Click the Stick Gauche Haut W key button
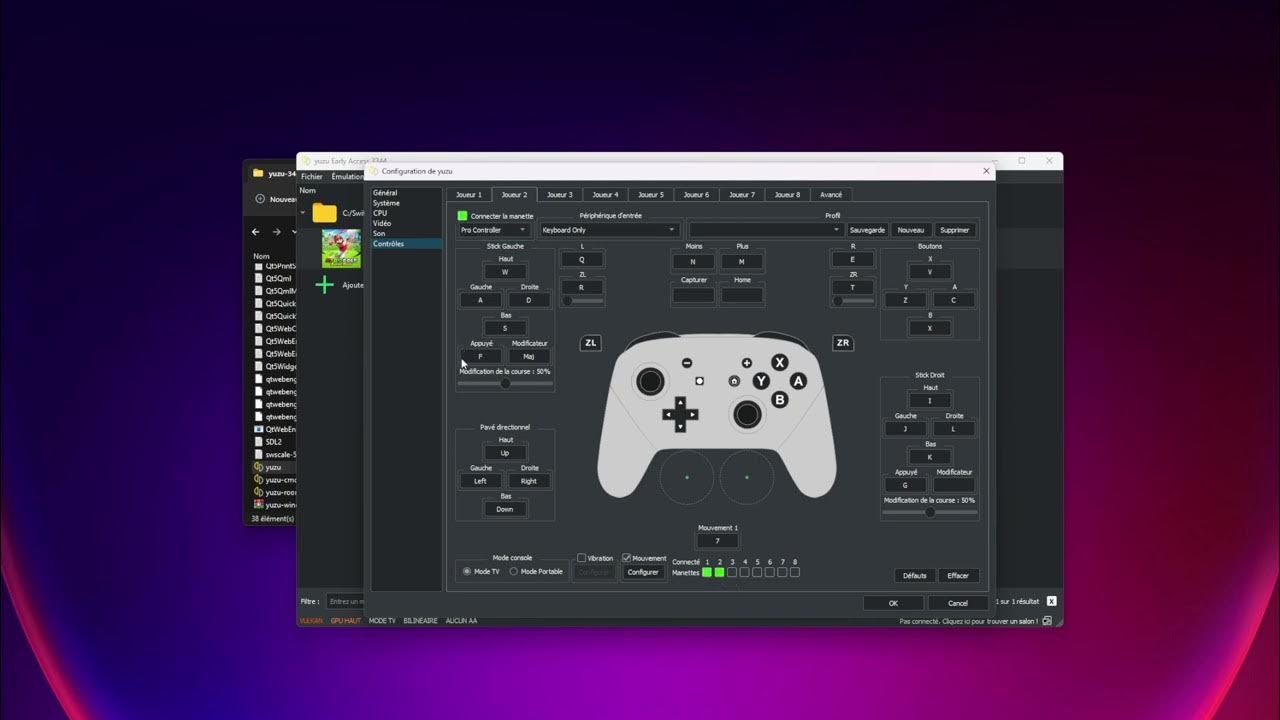This screenshot has height=720, width=1280. (505, 272)
